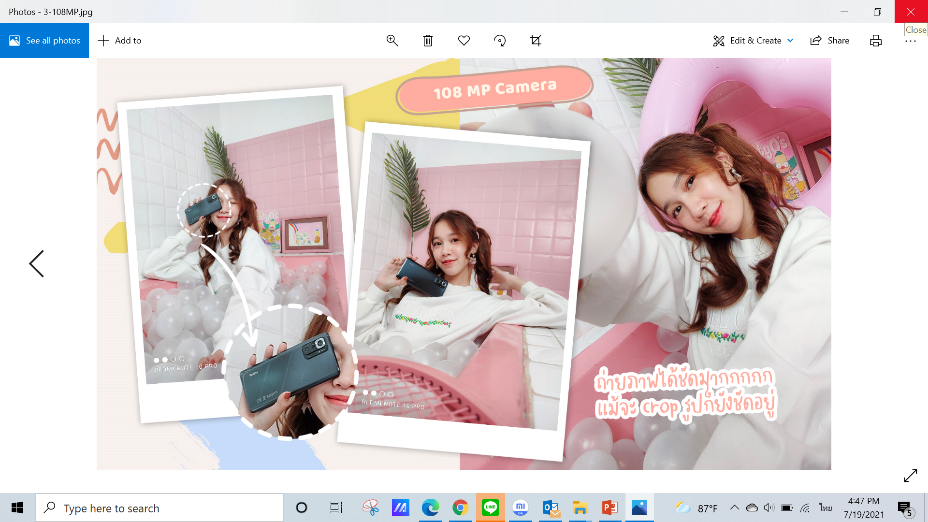This screenshot has width=928, height=522.
Task: Open the 87°F weather widget
Action: pyautogui.click(x=697, y=508)
